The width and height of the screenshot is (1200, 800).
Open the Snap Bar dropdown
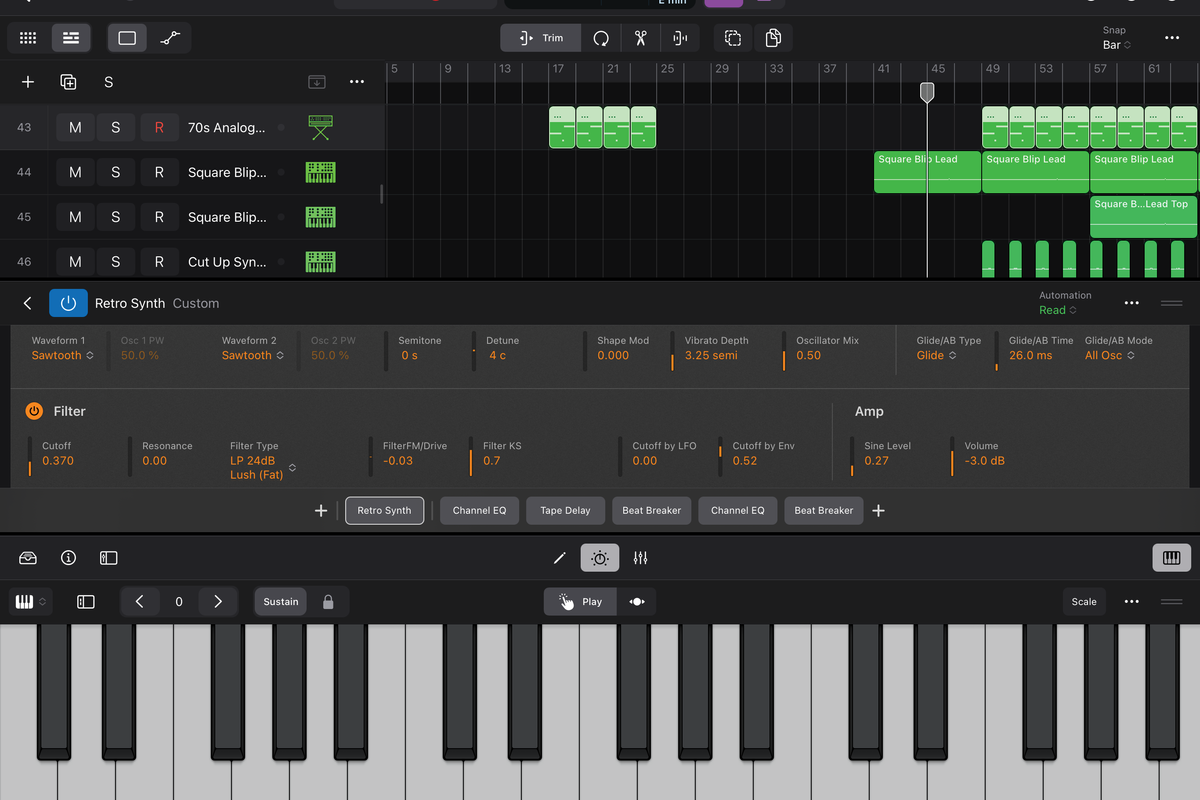click(x=1115, y=44)
